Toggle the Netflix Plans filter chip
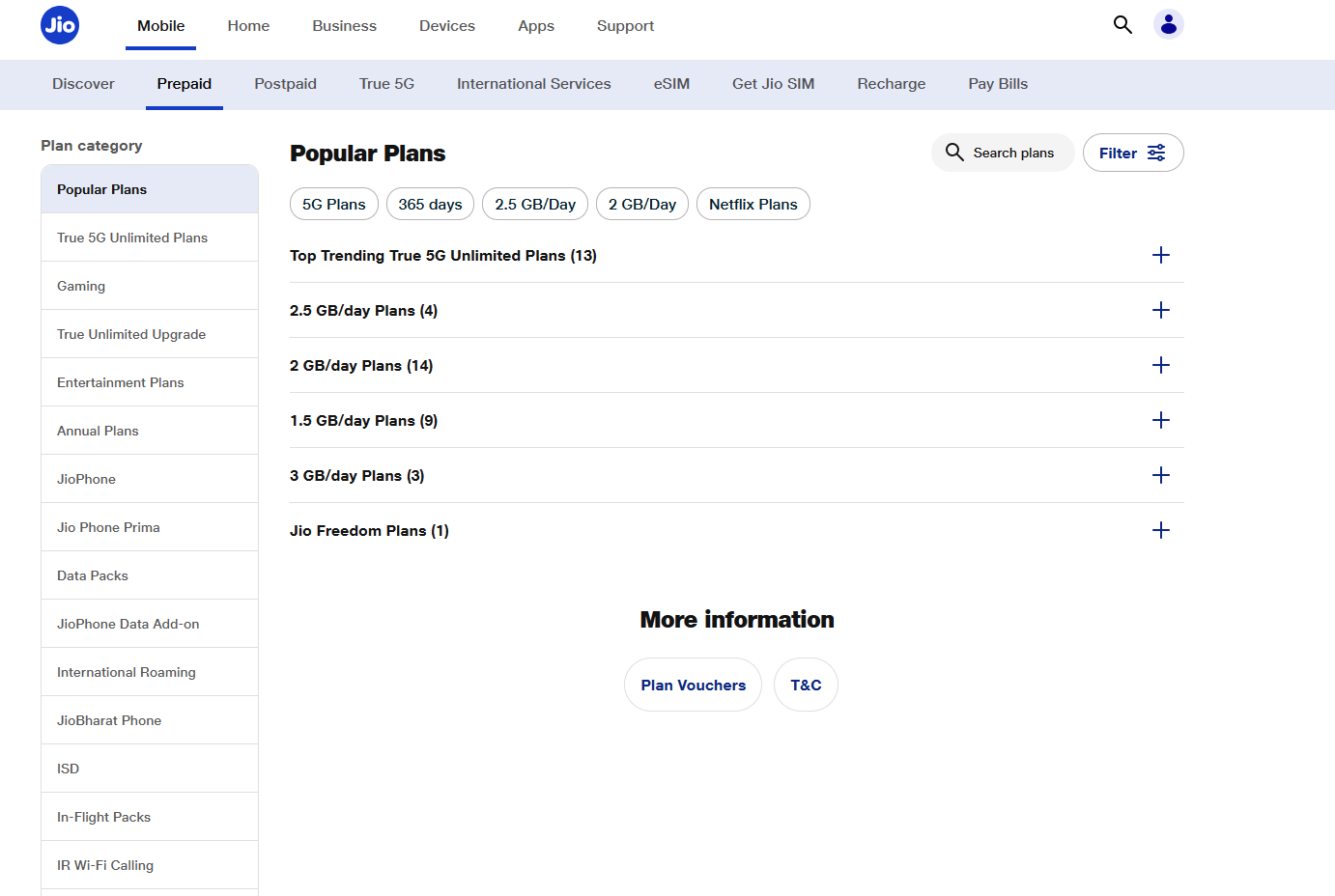Image resolution: width=1335 pixels, height=896 pixels. tap(753, 204)
